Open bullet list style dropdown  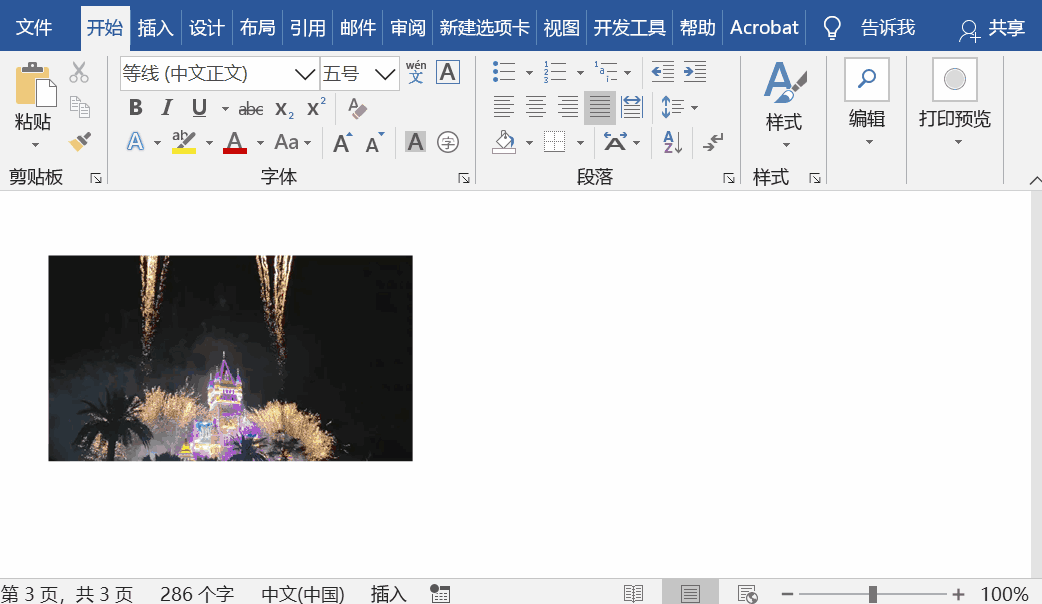(529, 72)
